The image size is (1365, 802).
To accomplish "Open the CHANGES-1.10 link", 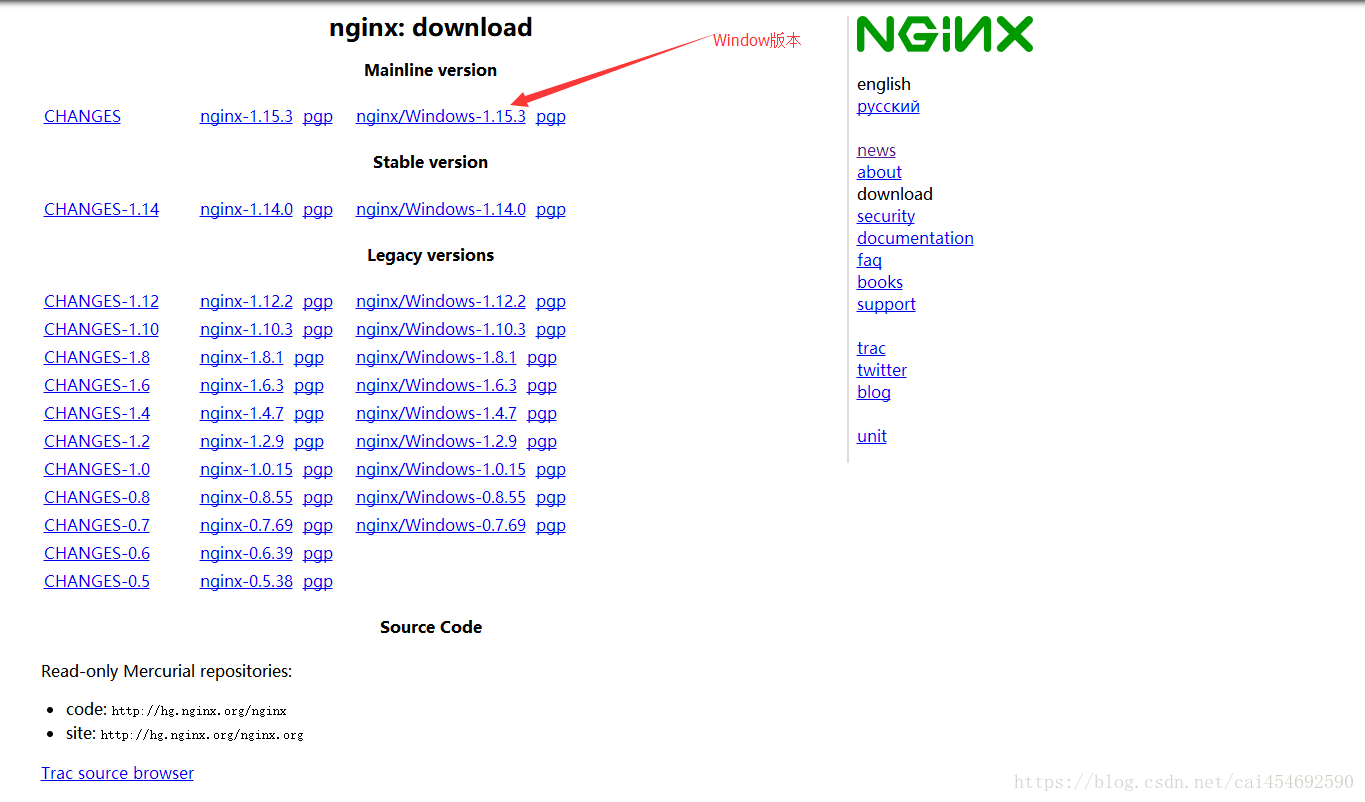I will pos(101,329).
